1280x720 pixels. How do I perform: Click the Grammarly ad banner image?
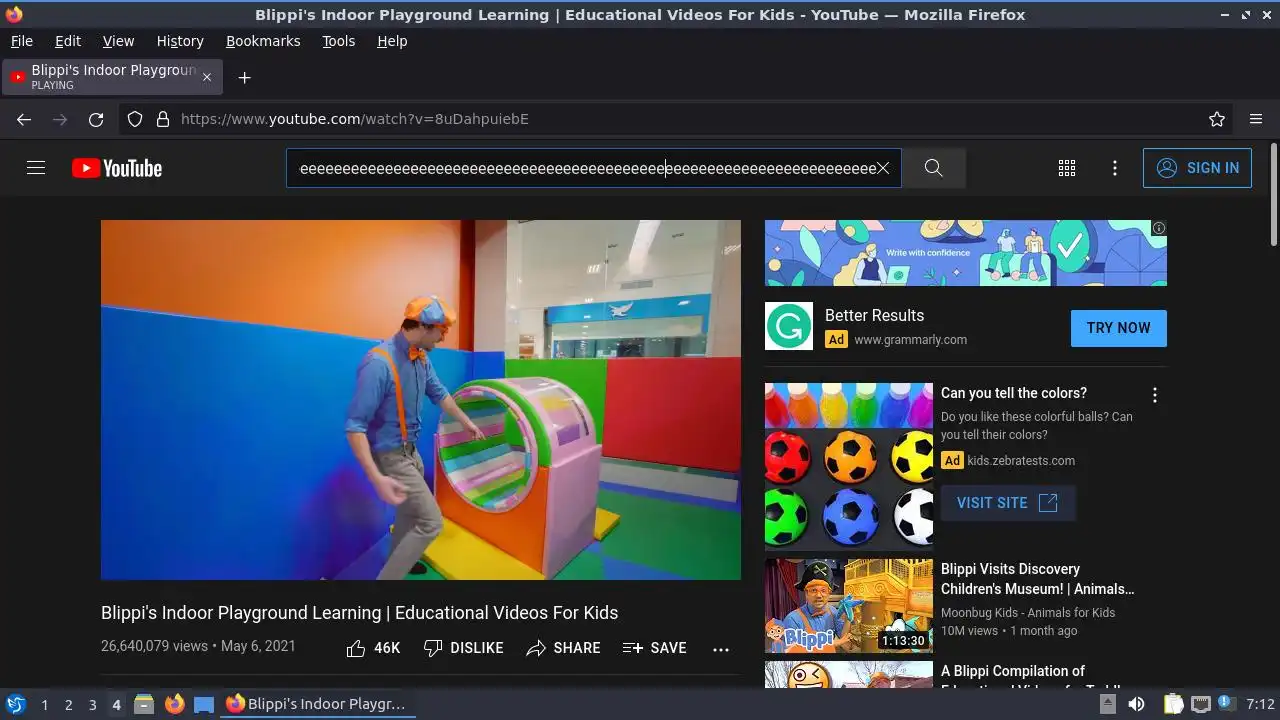965,253
